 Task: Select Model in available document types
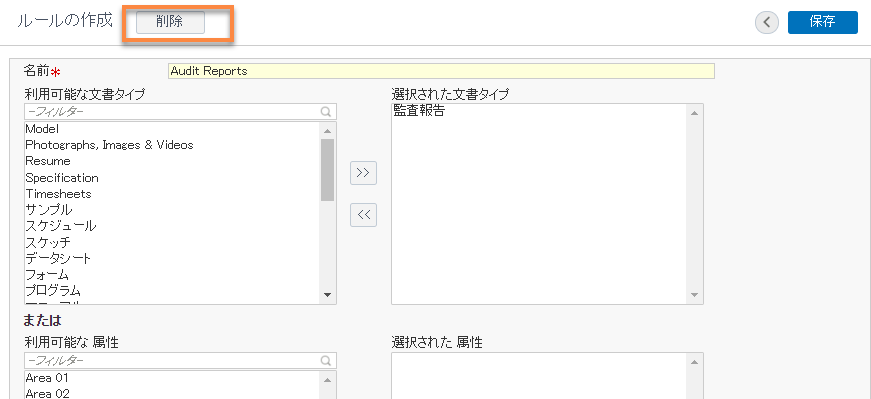172,129
